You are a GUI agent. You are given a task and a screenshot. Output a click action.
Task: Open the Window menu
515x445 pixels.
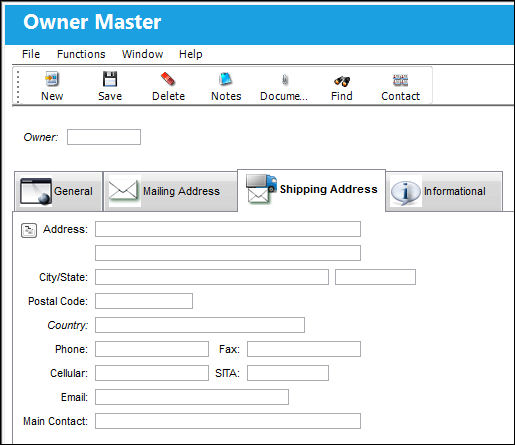[x=142, y=54]
